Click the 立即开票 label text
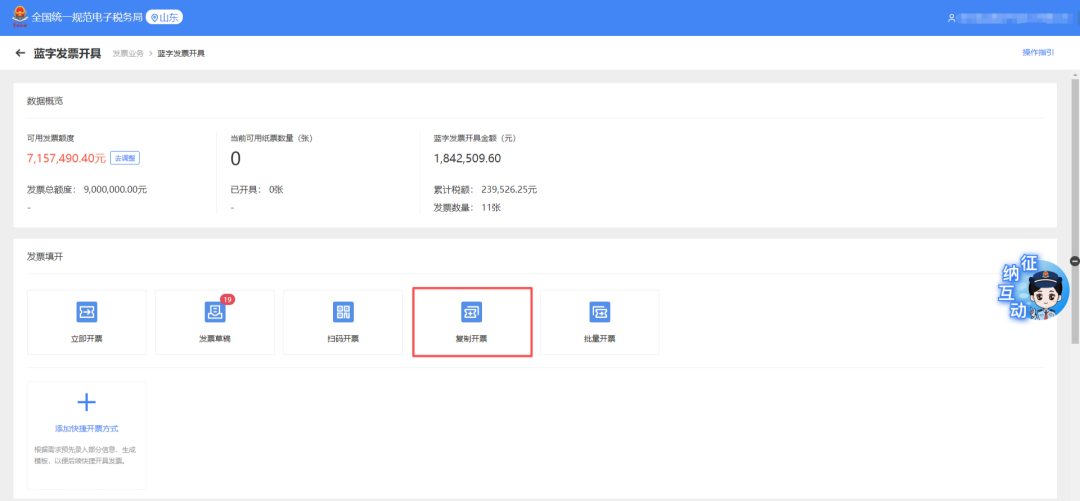Viewport: 1080px width, 501px height. [x=87, y=338]
